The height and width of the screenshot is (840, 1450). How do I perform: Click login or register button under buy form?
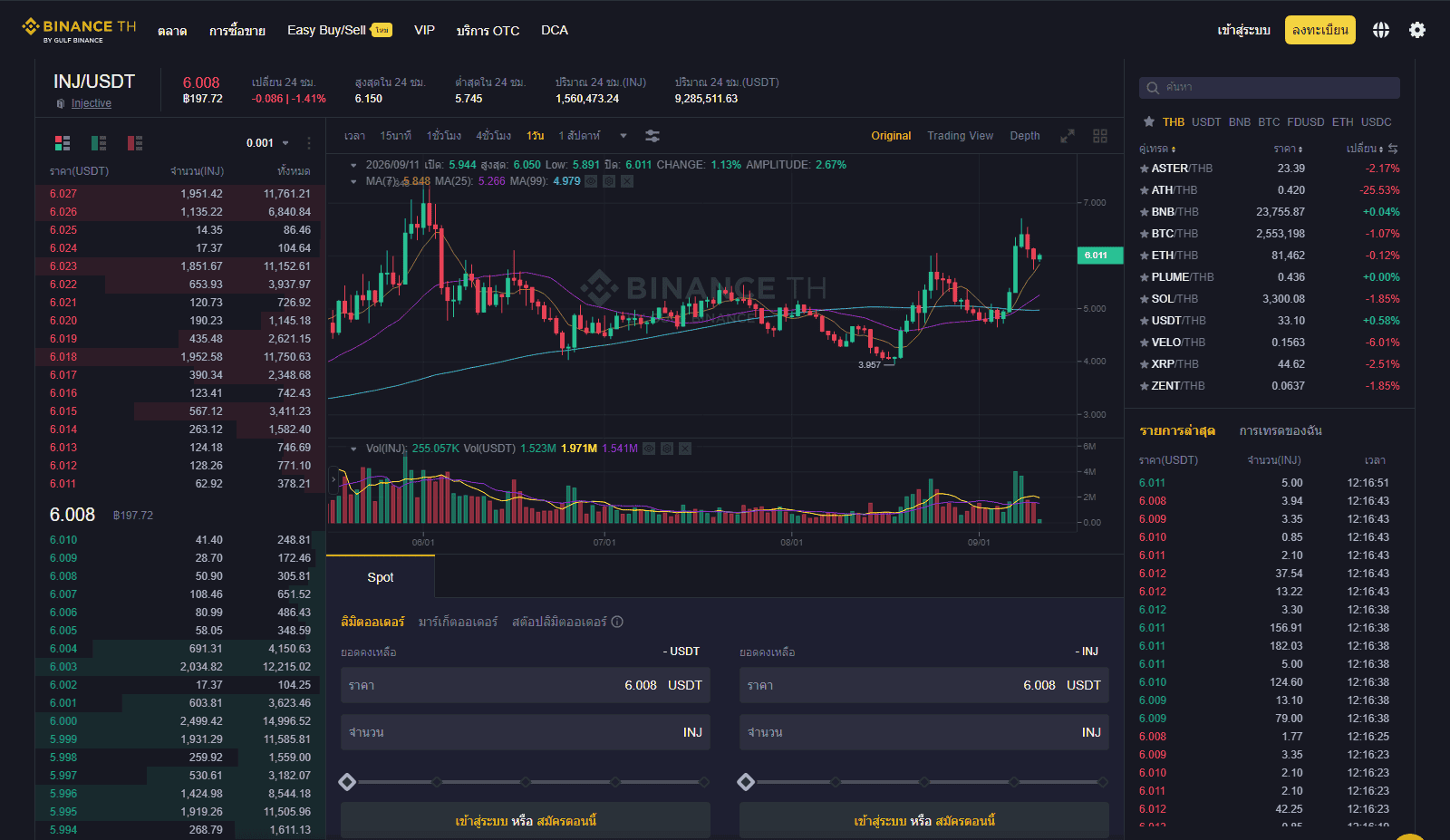coord(526,821)
